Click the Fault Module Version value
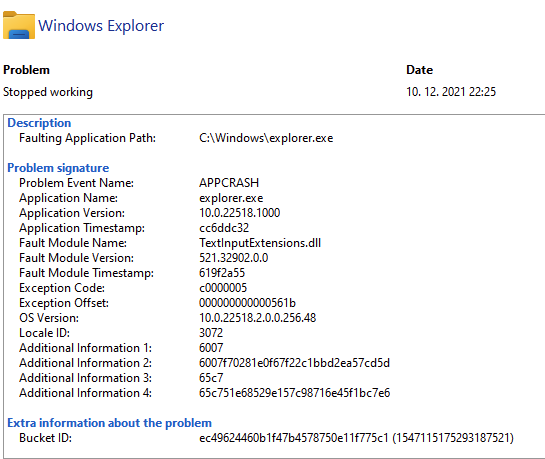Viewport: 545px width, 459px height. pyautogui.click(x=234, y=258)
